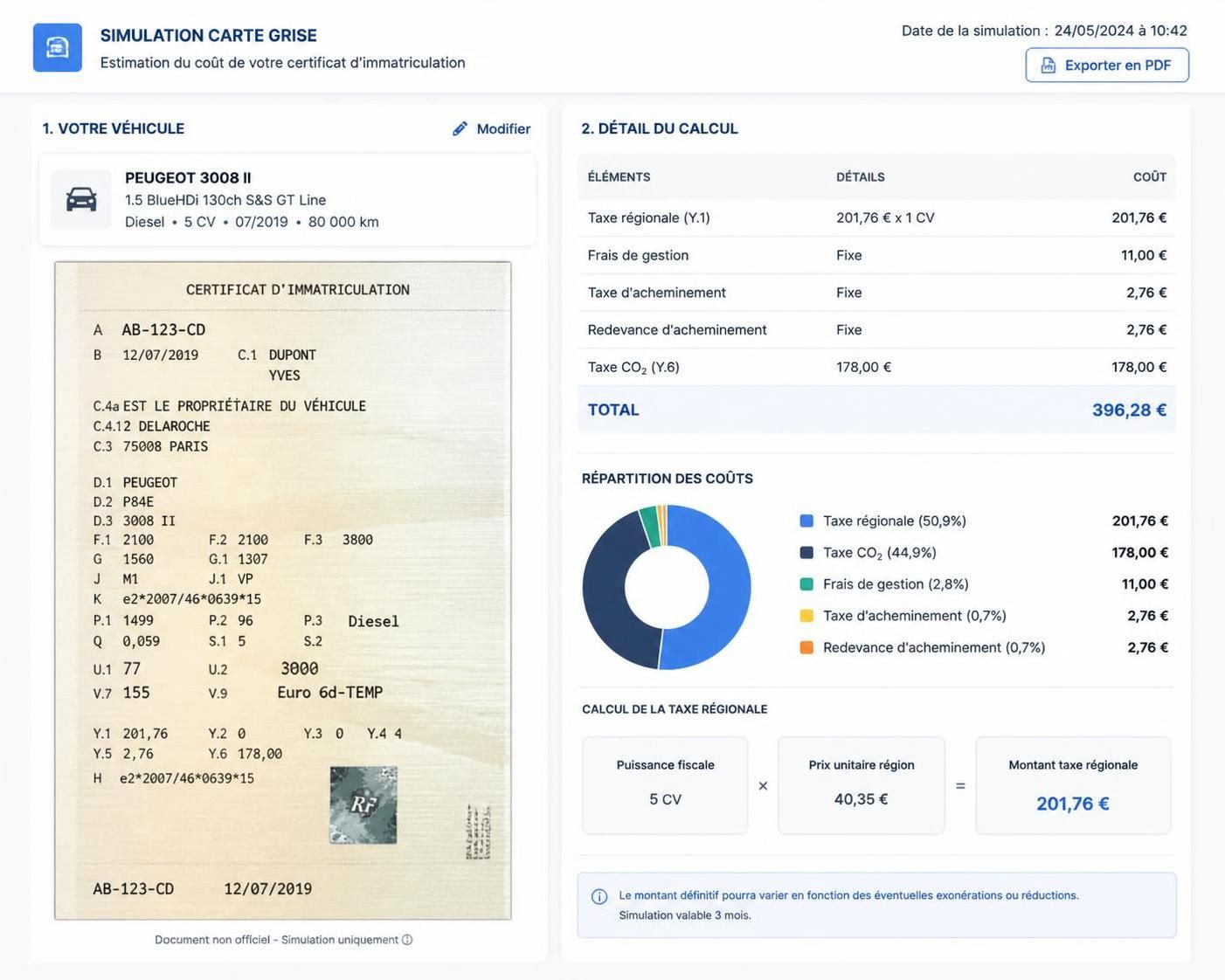Click the detail '201,76 € x 1 CV'

885,217
